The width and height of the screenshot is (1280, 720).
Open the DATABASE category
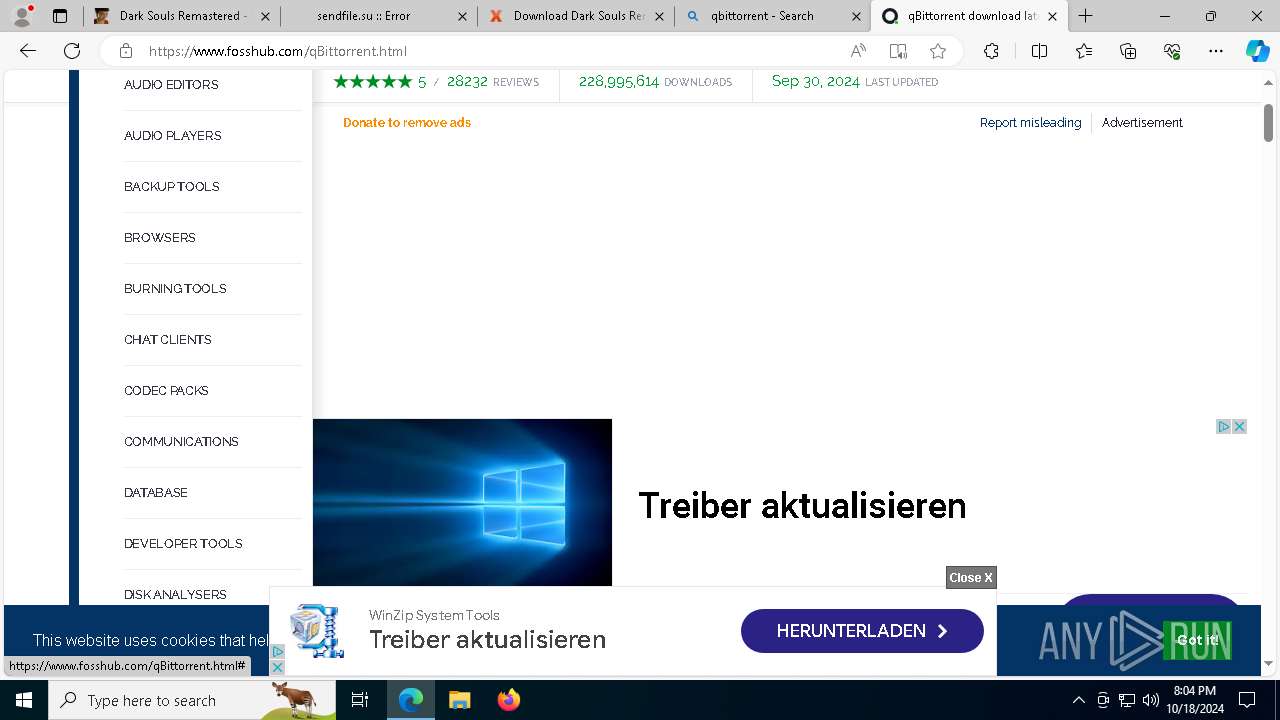156,493
